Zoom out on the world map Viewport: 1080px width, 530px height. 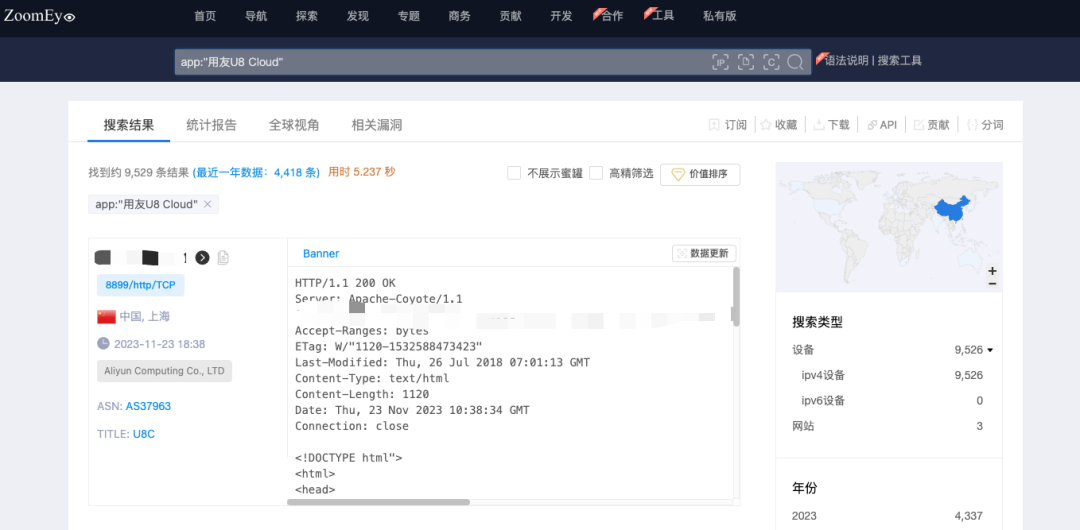point(992,283)
